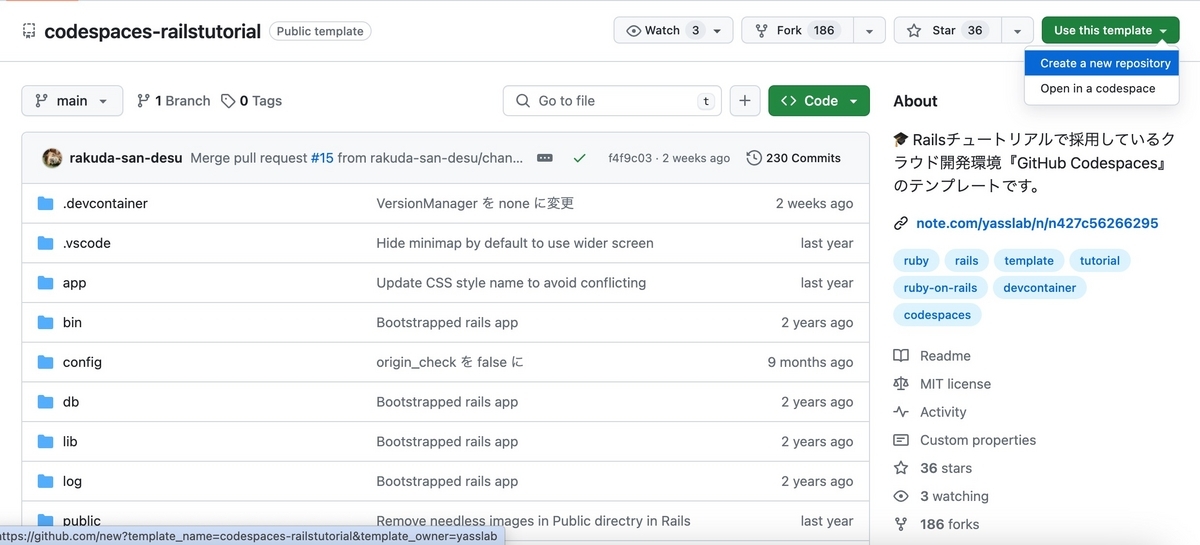Click the Activity pulse icon
Viewport: 1200px width, 545px height.
[x=901, y=412]
